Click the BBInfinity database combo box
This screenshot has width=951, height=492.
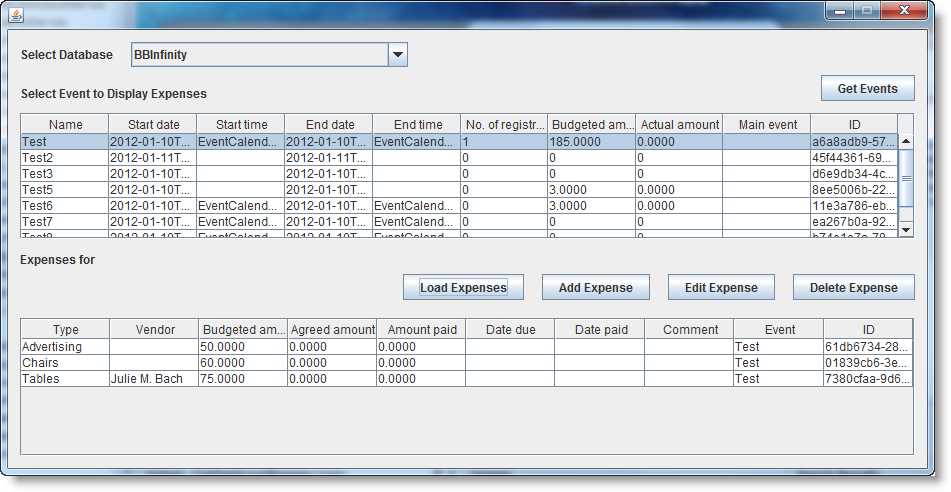(269, 55)
